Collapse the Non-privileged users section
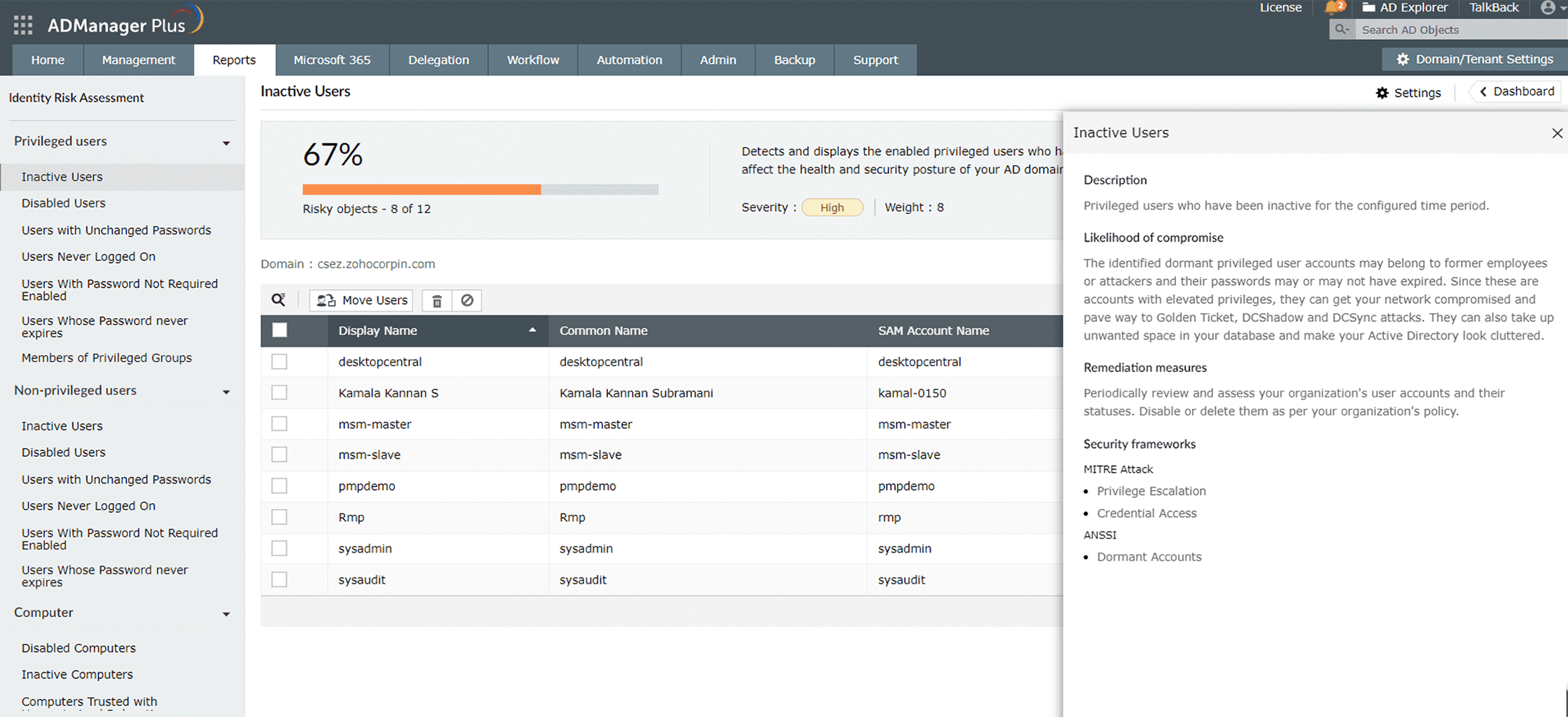1568x717 pixels. click(226, 392)
